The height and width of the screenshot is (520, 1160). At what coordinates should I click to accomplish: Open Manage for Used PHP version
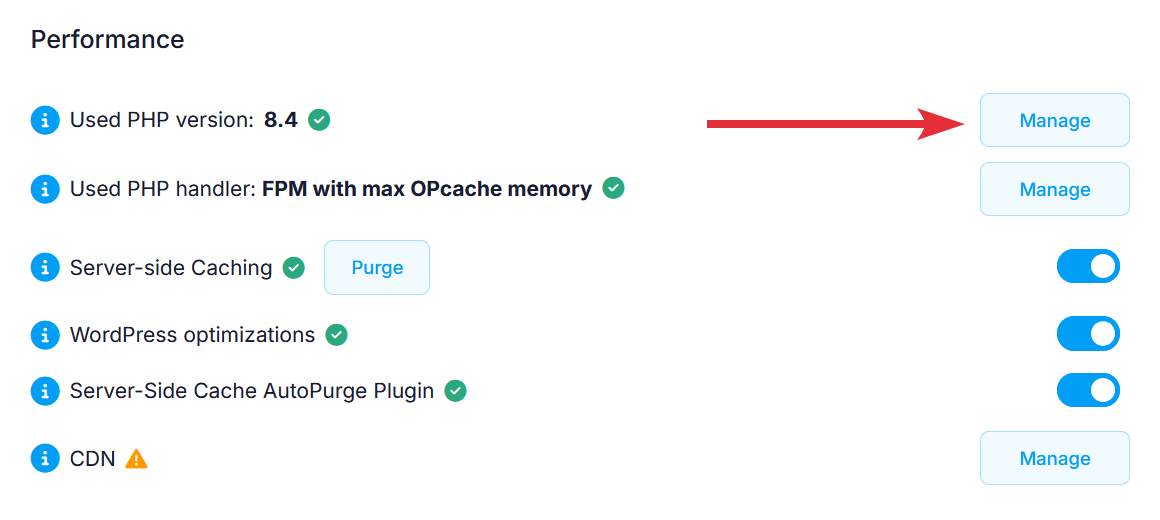(x=1054, y=121)
